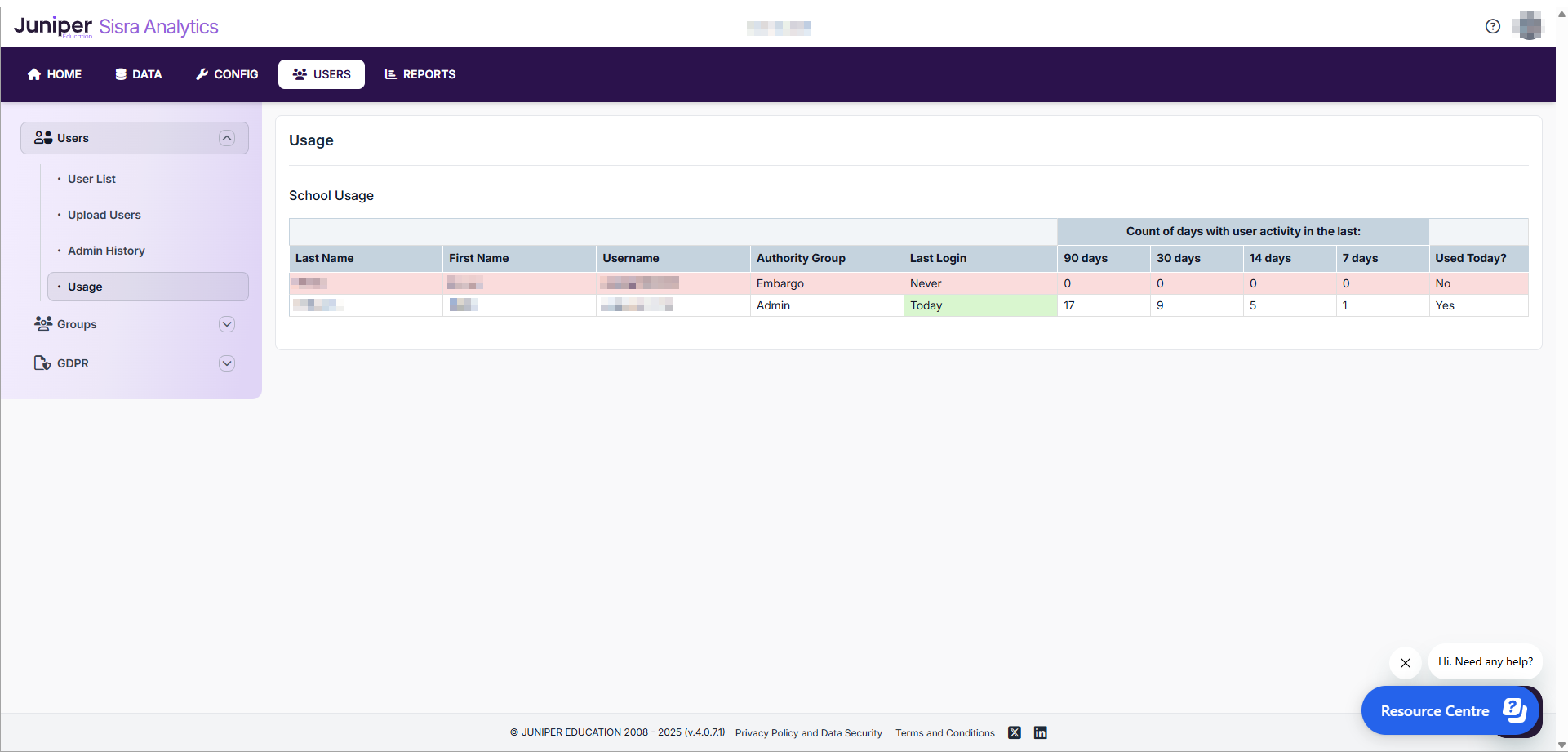The image size is (1568, 752).
Task: Open the REPORTS tab
Action: (x=420, y=74)
